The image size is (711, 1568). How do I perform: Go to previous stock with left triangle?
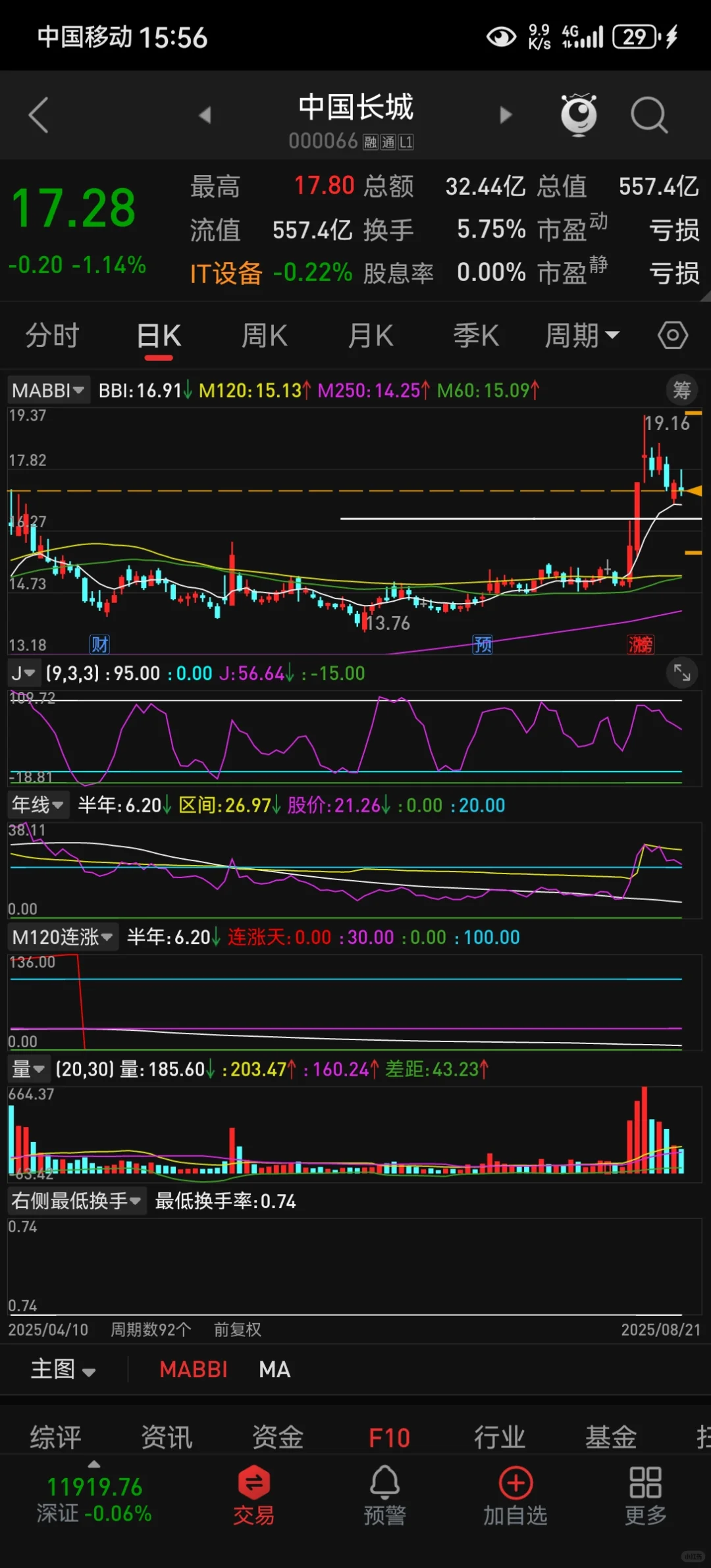coord(205,115)
